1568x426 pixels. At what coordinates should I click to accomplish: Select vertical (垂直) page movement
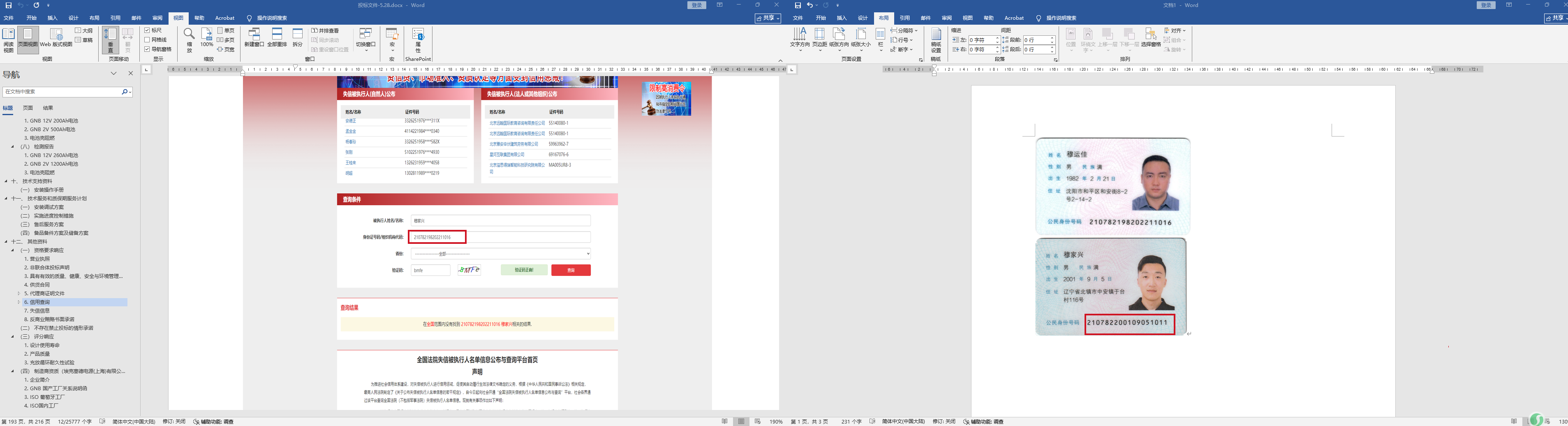110,41
